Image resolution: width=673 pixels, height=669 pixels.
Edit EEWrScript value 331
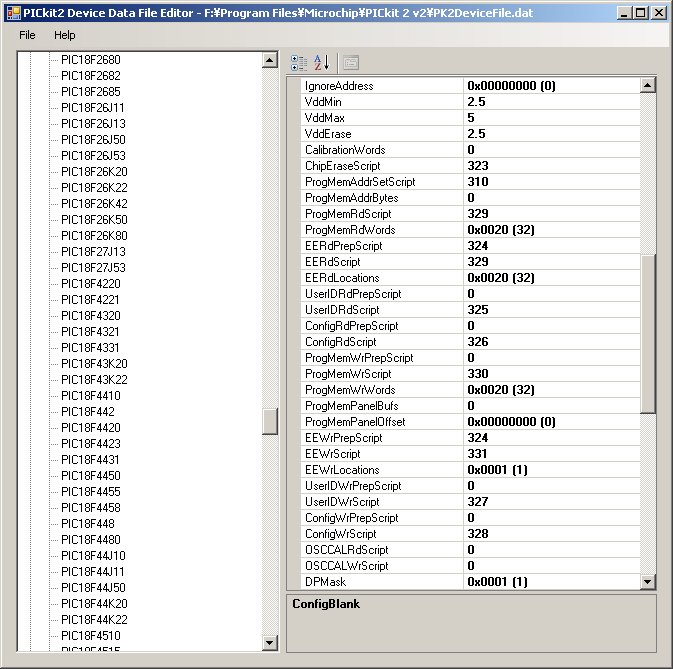click(552, 454)
